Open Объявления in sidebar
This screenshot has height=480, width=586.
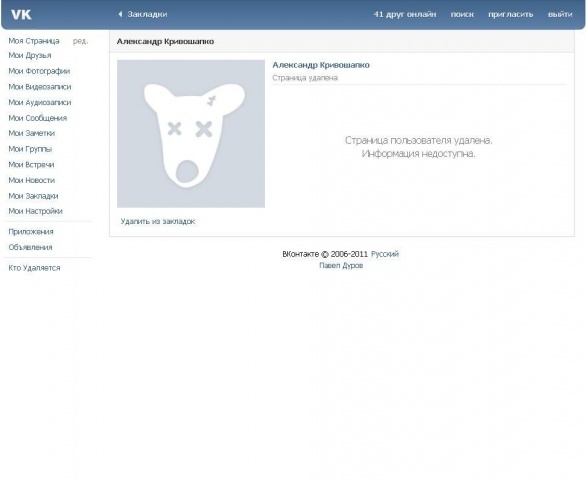pos(30,247)
